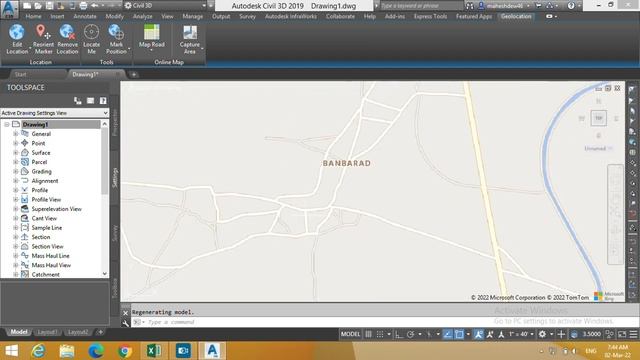This screenshot has width=640, height=360.
Task: Click the keyword search box in title bar
Action: [421, 6]
